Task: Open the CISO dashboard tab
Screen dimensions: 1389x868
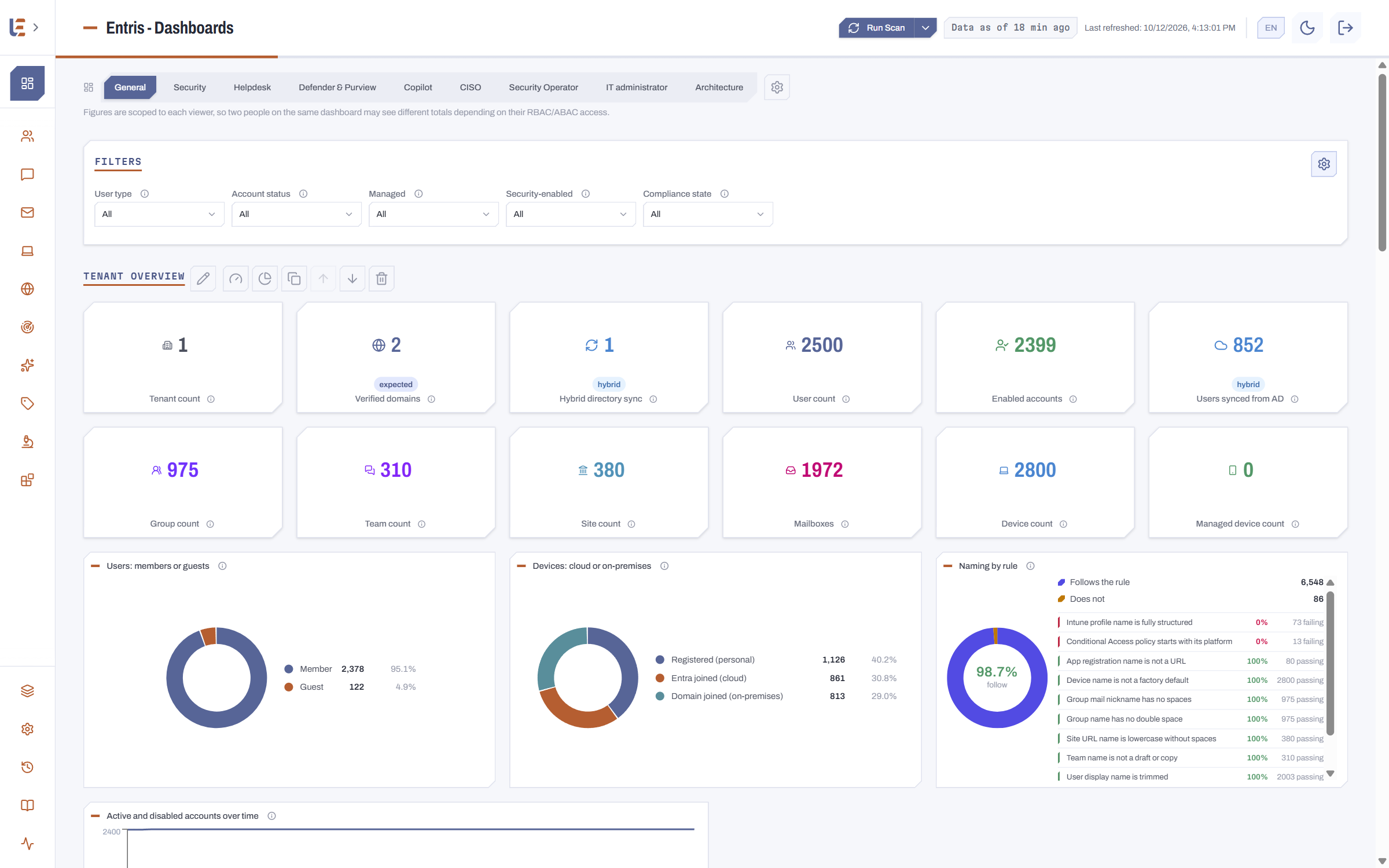Action: (471, 87)
